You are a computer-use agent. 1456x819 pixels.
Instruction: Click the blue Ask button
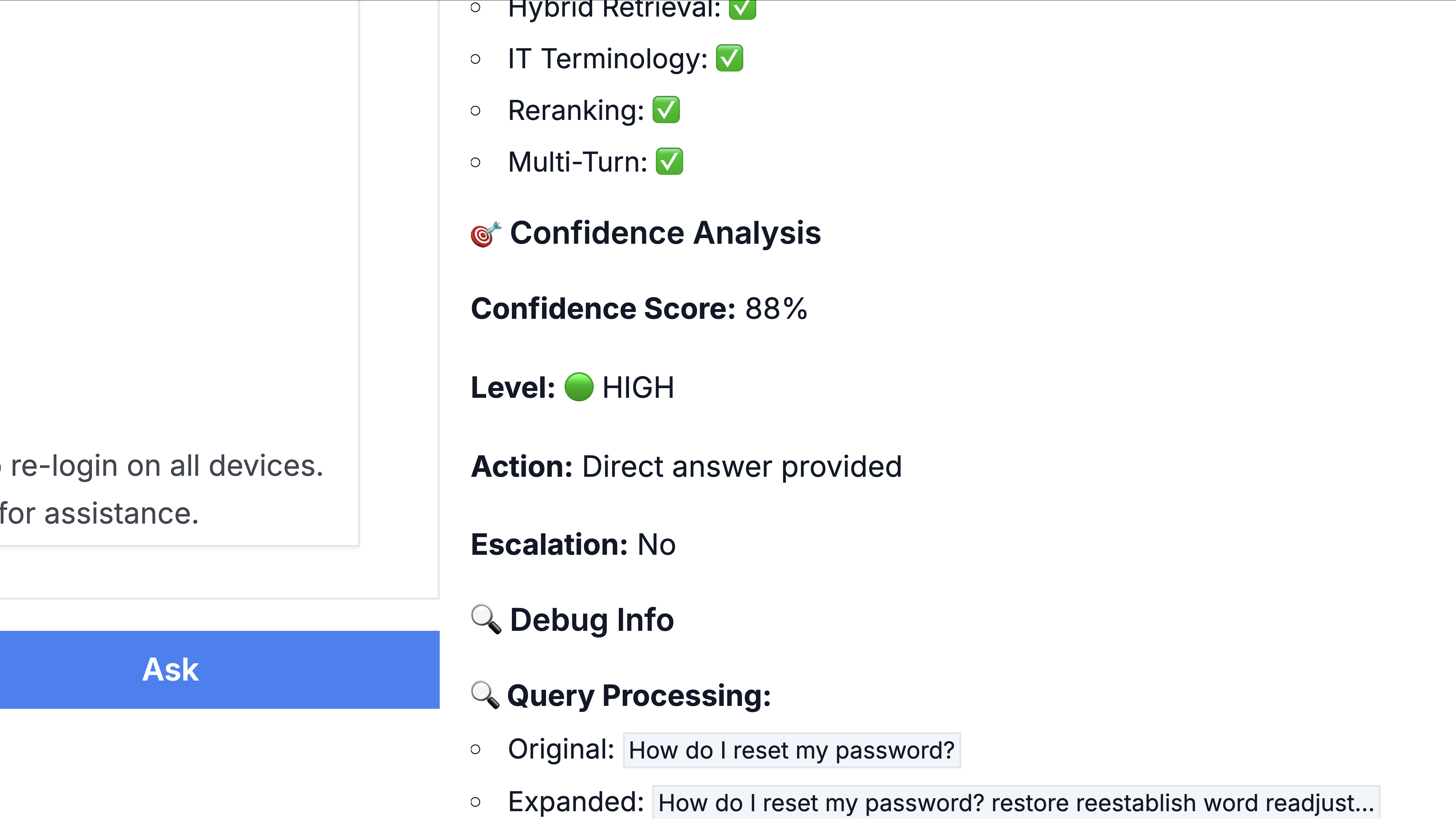219,669
